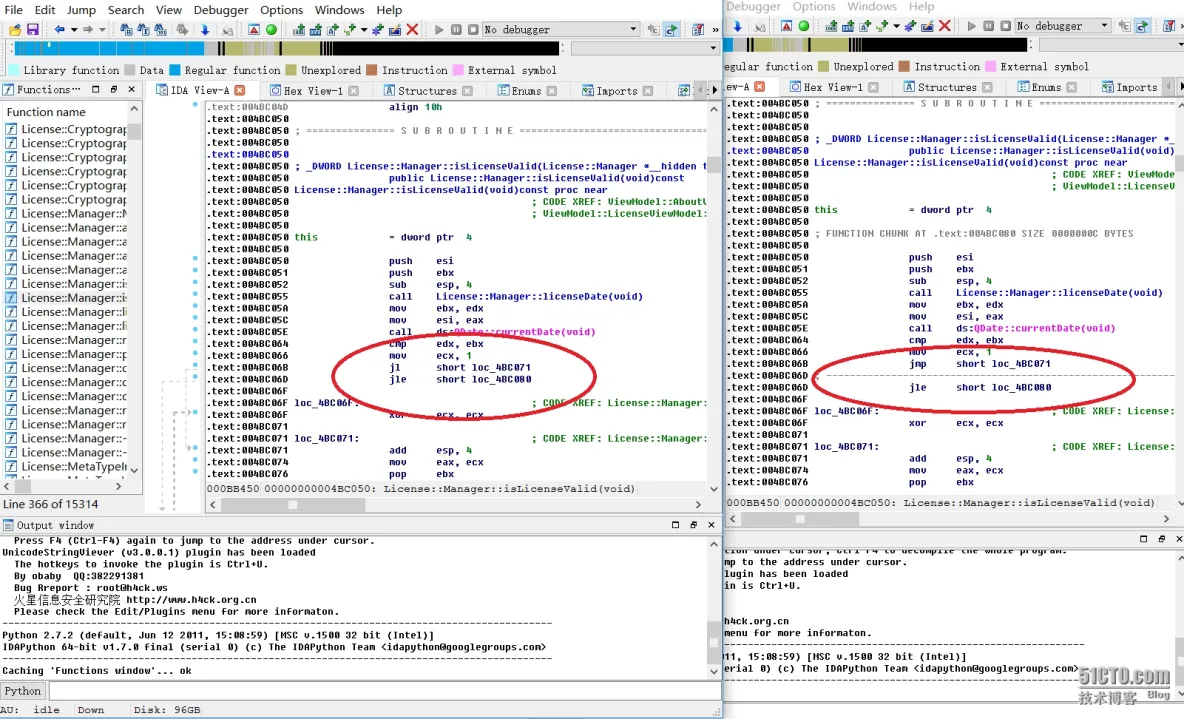Click into the Python command input field
Screen dimensions: 1184x719
[384, 690]
